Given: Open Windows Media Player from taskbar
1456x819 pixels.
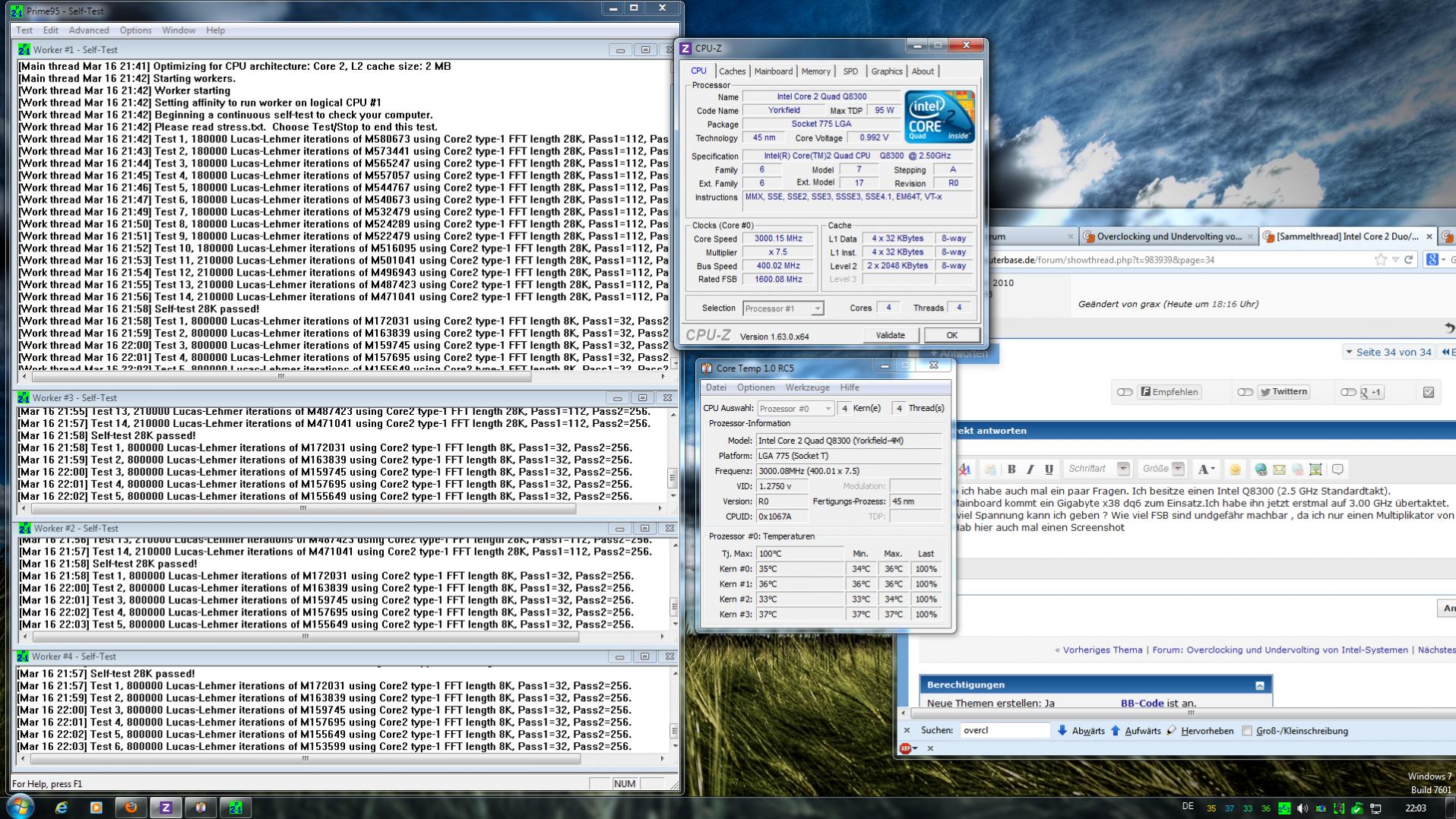Looking at the screenshot, I should tap(96, 808).
